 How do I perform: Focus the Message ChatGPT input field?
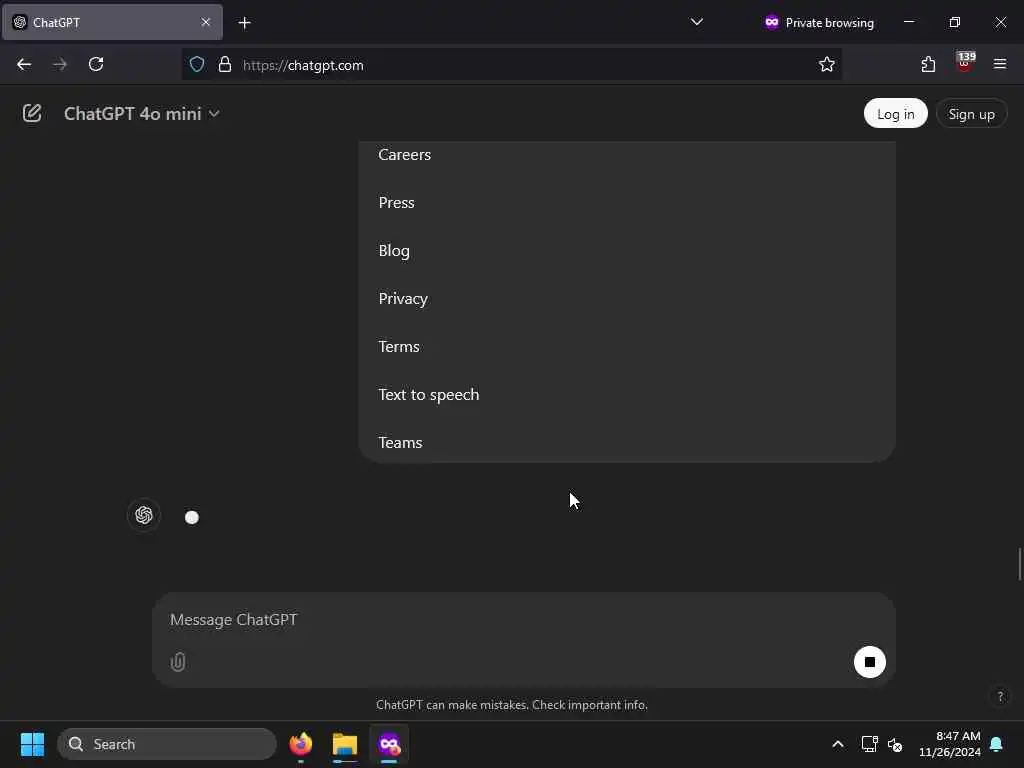pos(522,619)
